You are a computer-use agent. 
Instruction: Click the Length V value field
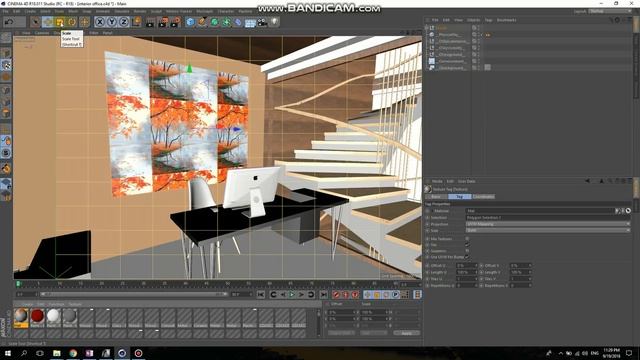tap(520, 272)
